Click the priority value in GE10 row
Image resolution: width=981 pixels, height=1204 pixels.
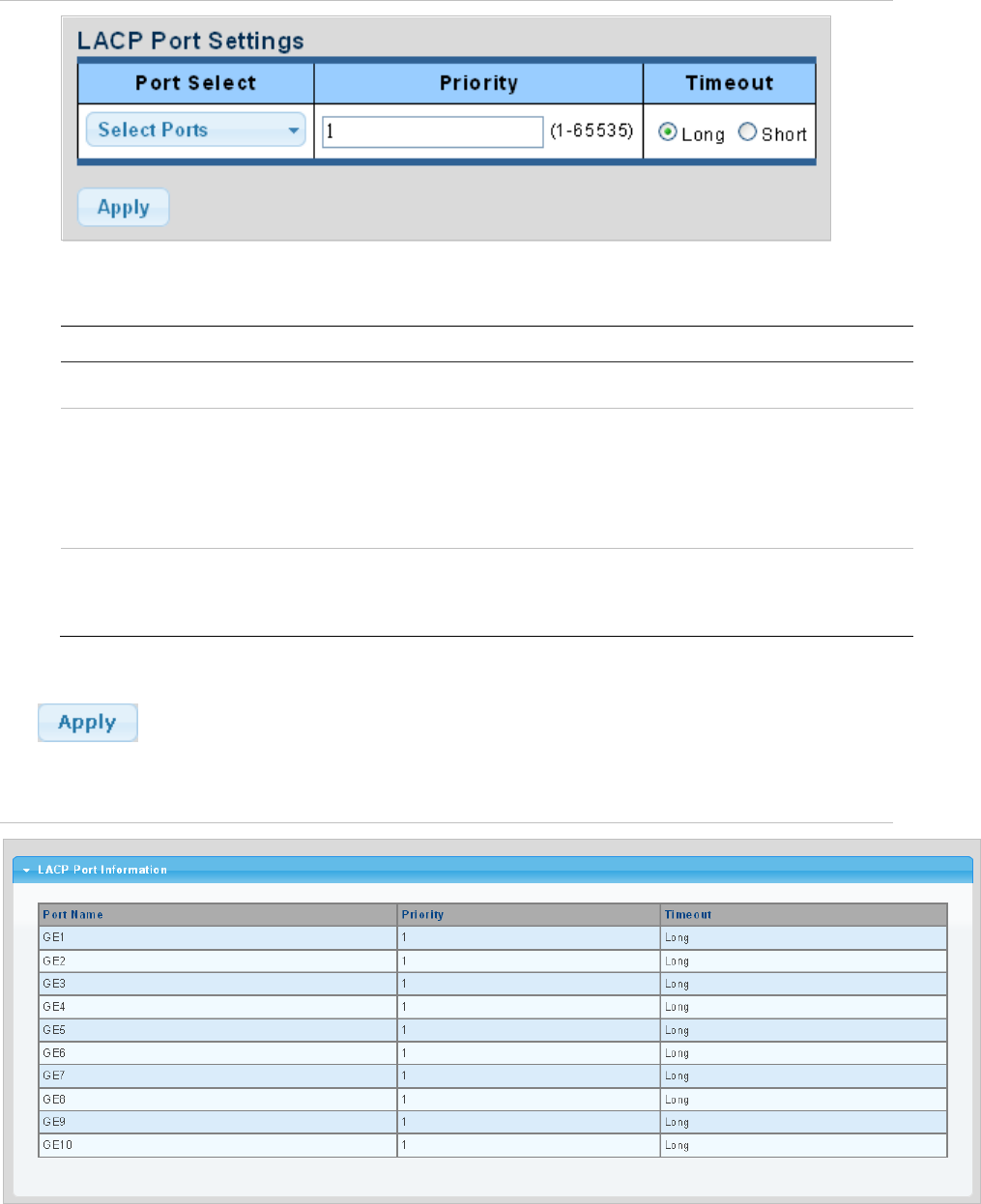[x=405, y=1145]
